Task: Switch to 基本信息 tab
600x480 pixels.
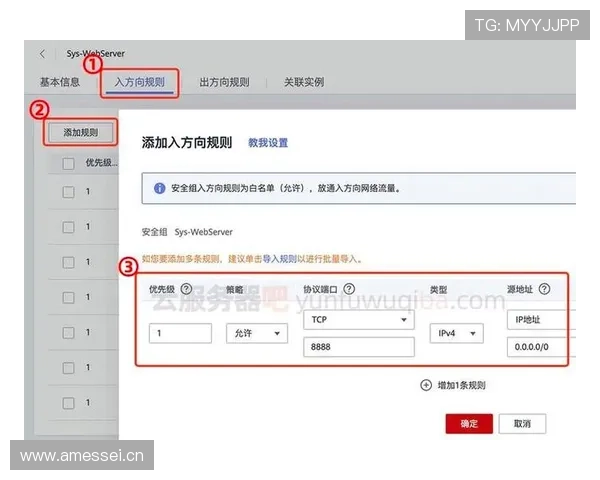Action: click(60, 82)
